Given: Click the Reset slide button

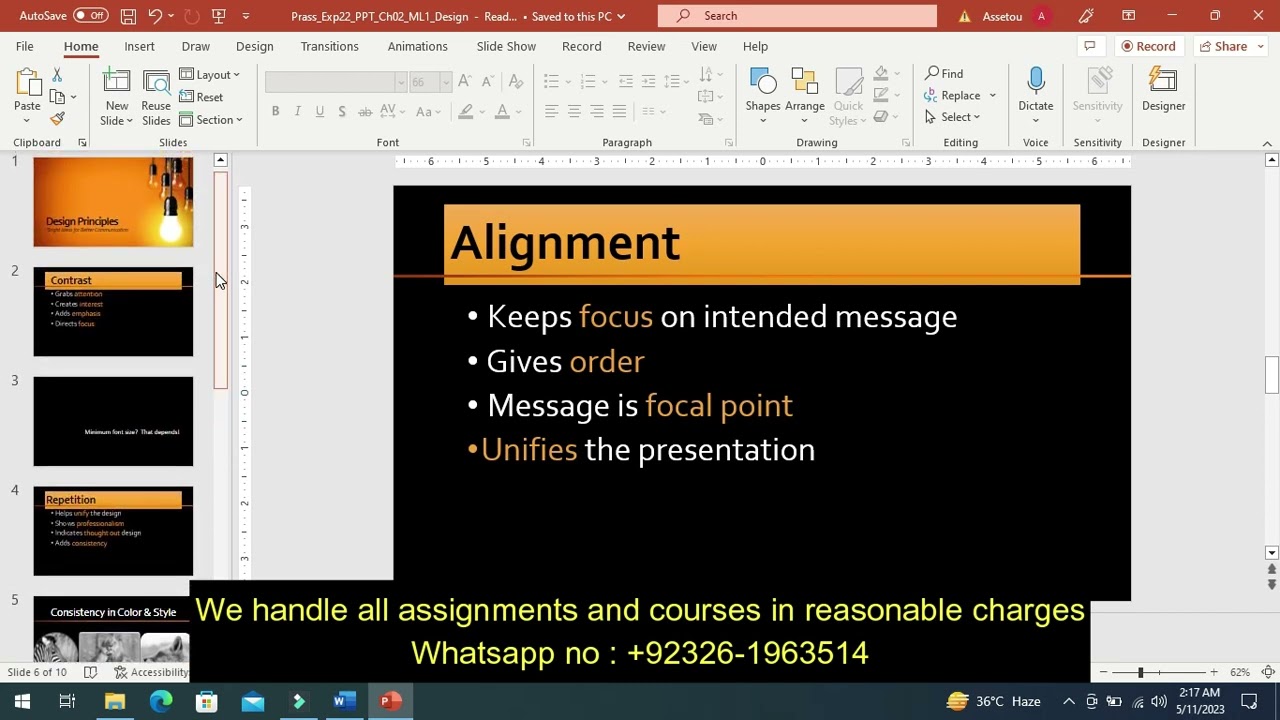Looking at the screenshot, I should tap(201, 97).
